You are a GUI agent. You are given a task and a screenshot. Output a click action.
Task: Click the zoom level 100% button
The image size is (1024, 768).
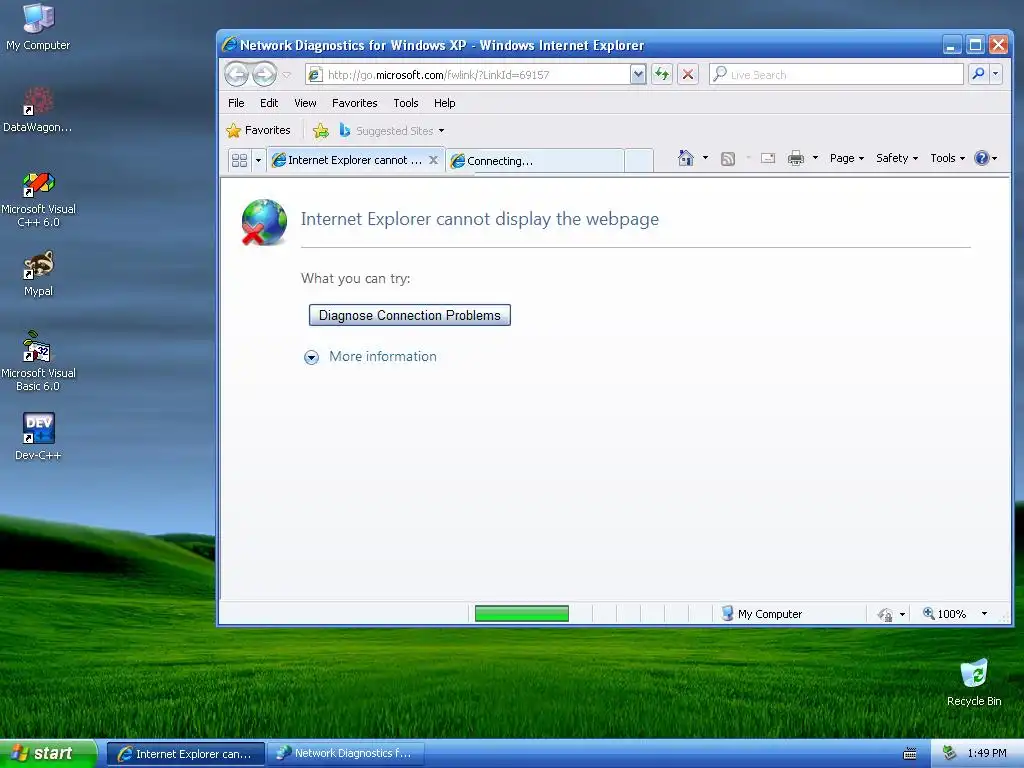coord(944,614)
